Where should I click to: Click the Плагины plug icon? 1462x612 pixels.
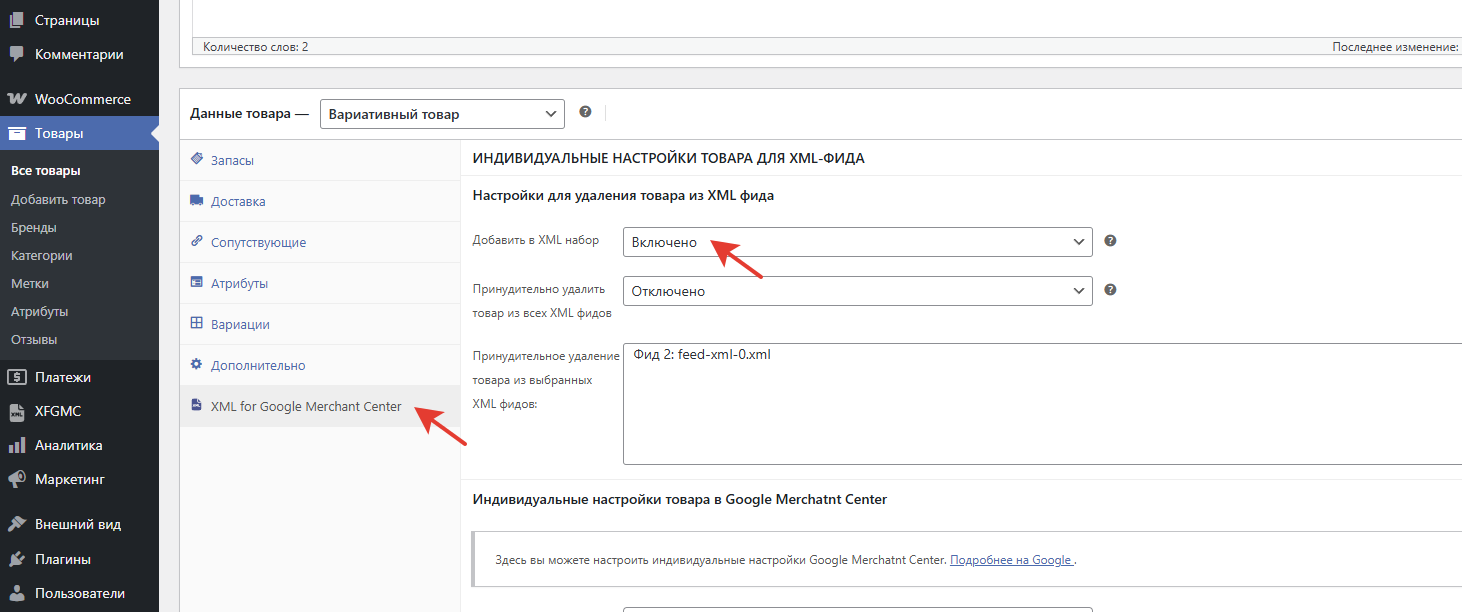17,559
